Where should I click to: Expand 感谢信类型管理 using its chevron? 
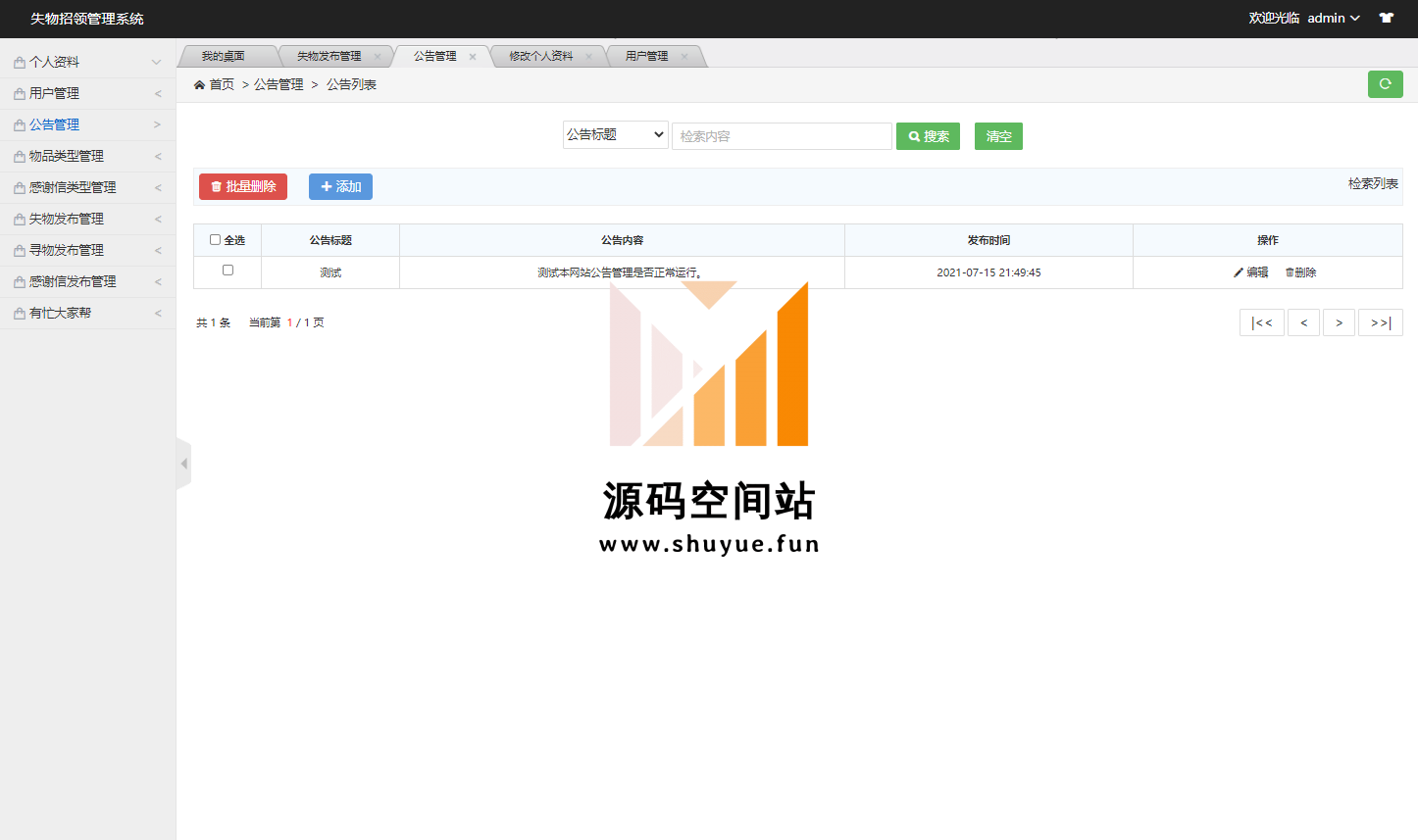[158, 187]
